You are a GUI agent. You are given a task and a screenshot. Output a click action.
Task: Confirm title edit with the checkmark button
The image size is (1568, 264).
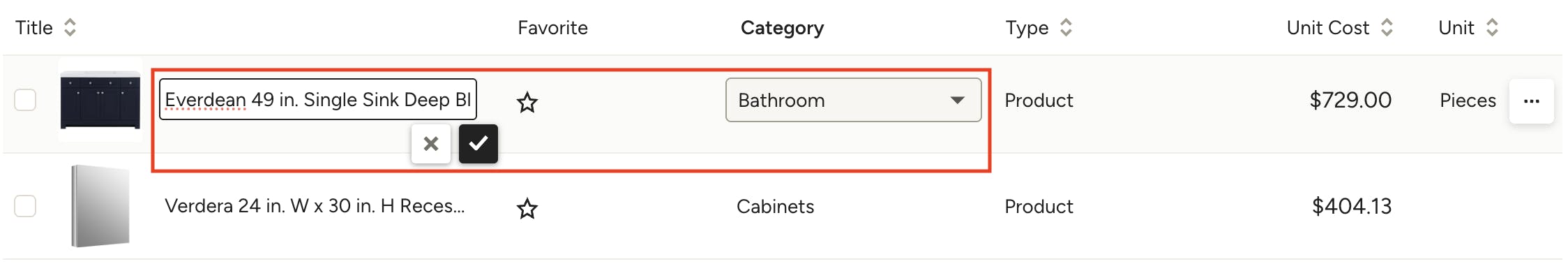pyautogui.click(x=478, y=144)
